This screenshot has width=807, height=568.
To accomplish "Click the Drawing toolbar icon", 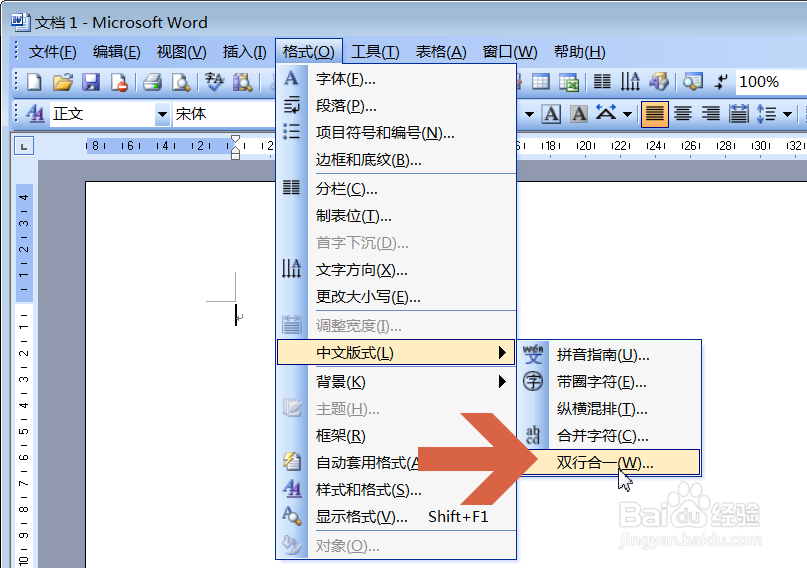I will pyautogui.click(x=659, y=82).
